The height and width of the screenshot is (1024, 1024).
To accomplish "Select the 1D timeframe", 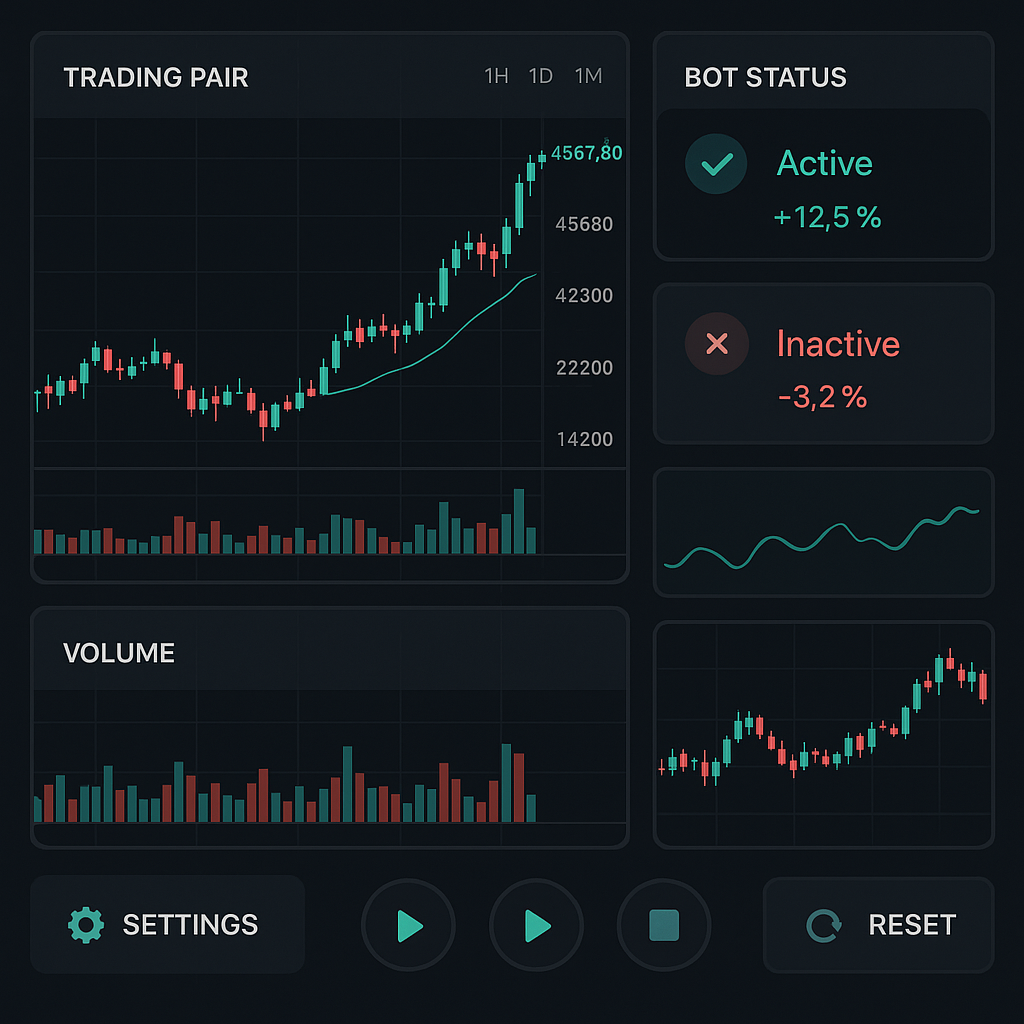I will (541, 77).
